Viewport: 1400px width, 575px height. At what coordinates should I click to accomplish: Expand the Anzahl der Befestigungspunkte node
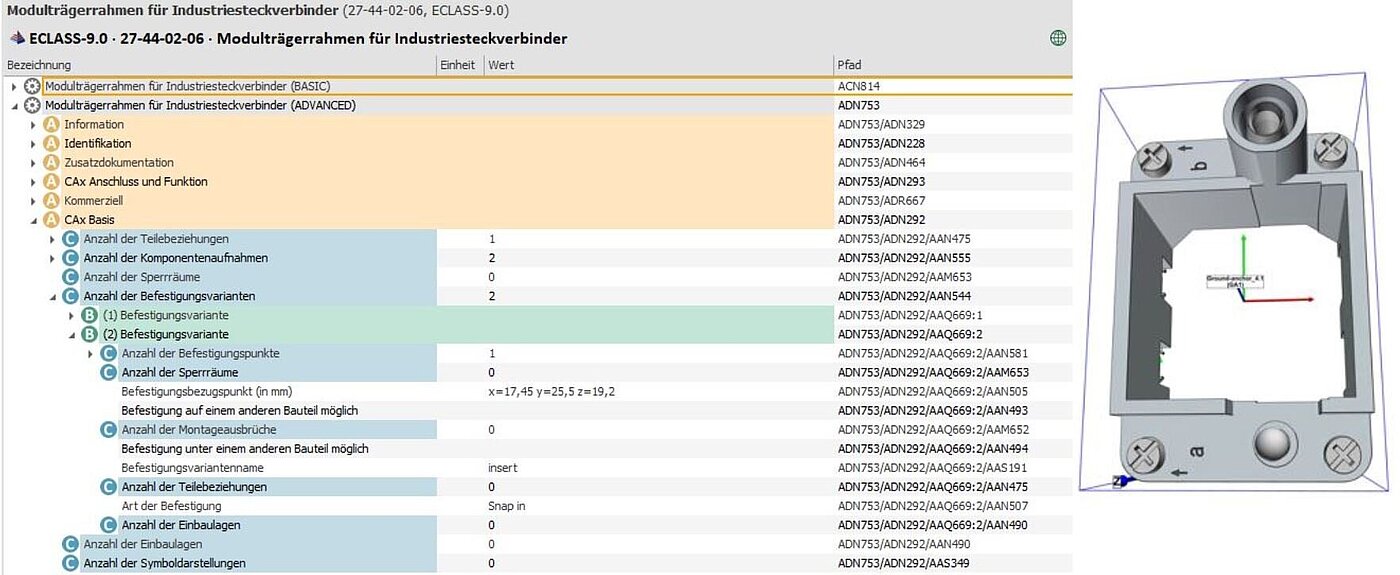pyautogui.click(x=91, y=354)
